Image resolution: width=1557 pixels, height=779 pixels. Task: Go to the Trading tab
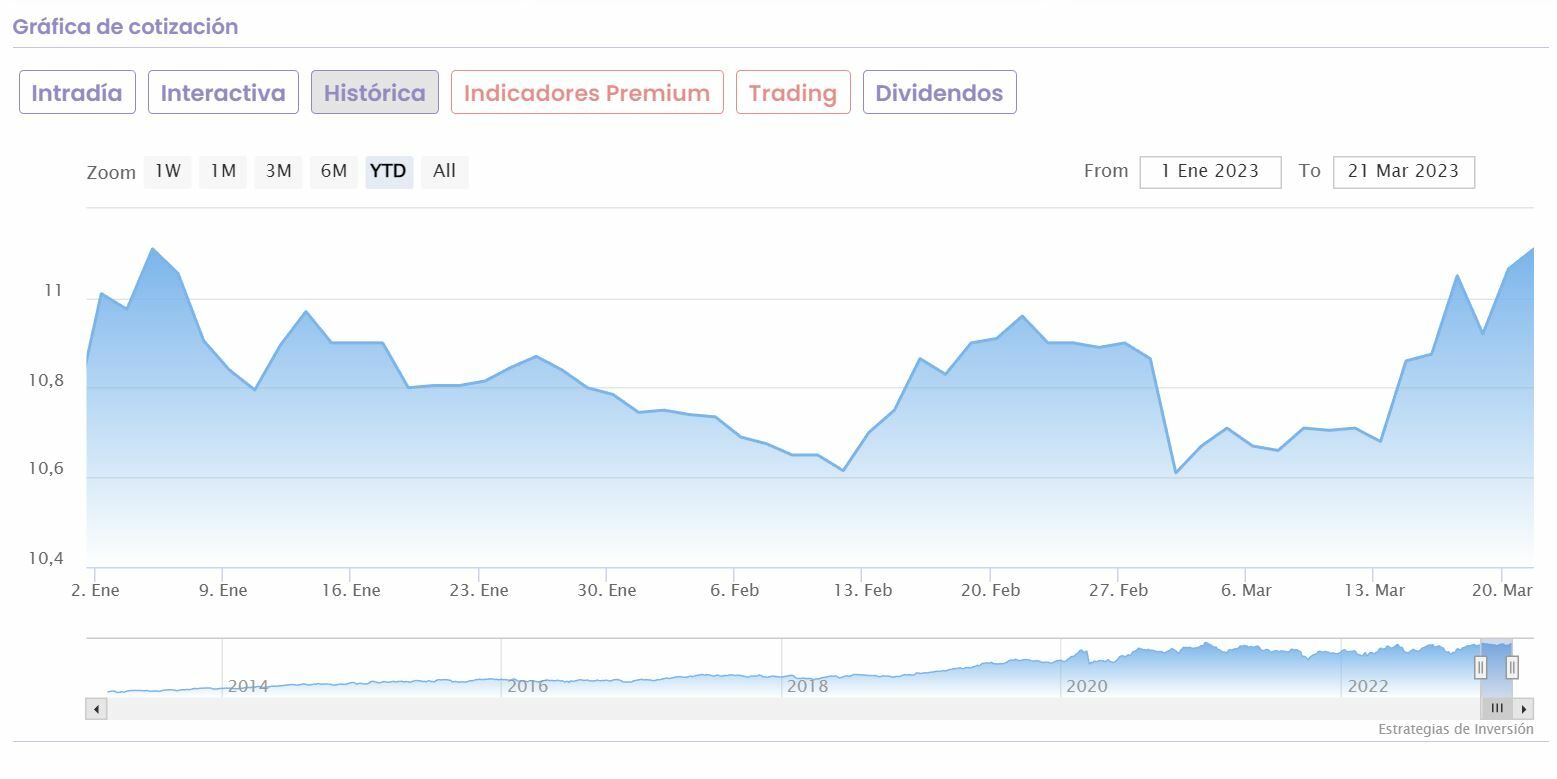793,93
